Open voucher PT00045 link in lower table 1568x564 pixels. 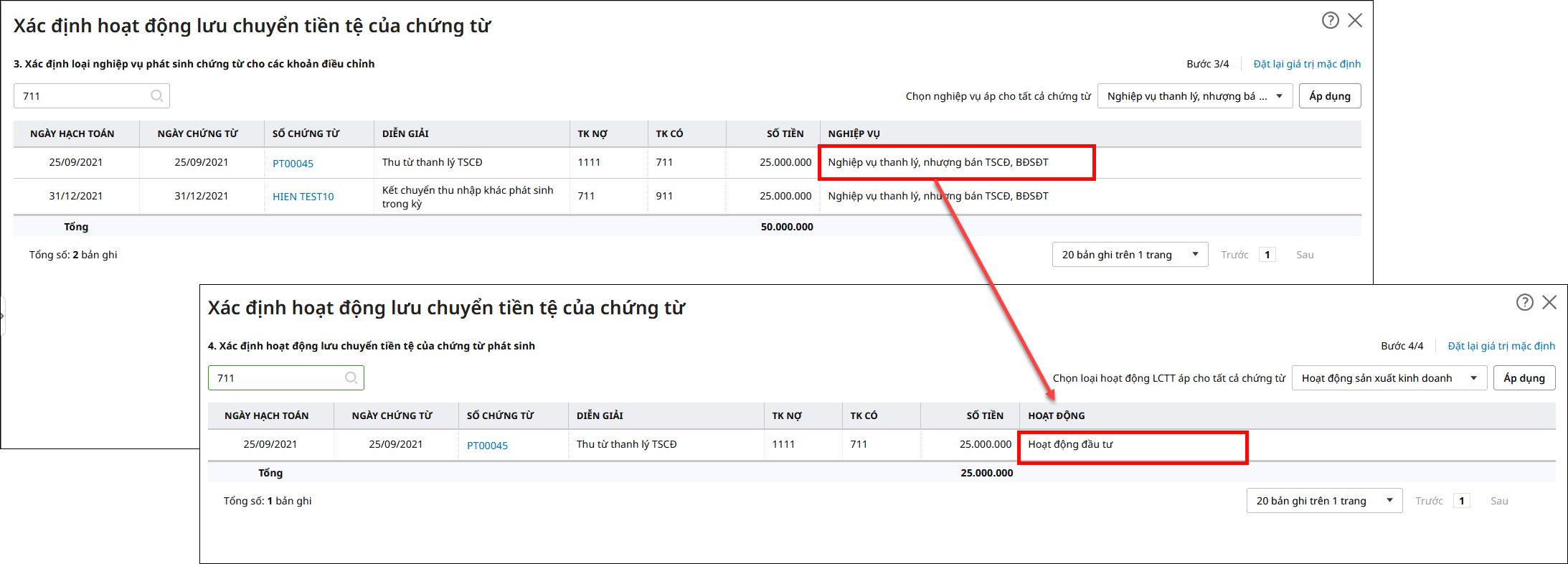click(487, 446)
